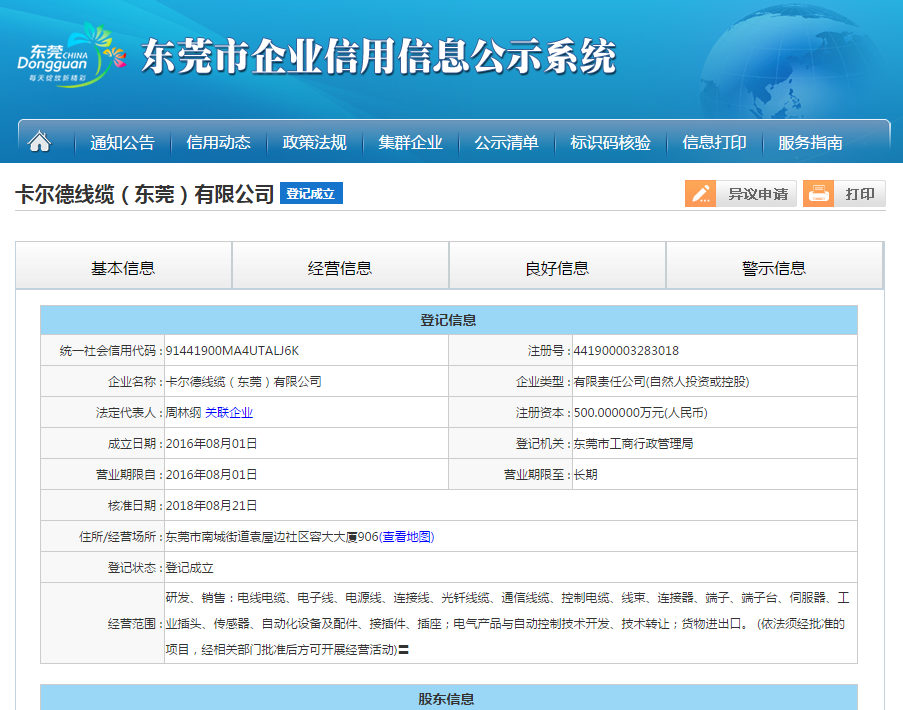Click the 打印 button
903x710 pixels.
[x=844, y=193]
